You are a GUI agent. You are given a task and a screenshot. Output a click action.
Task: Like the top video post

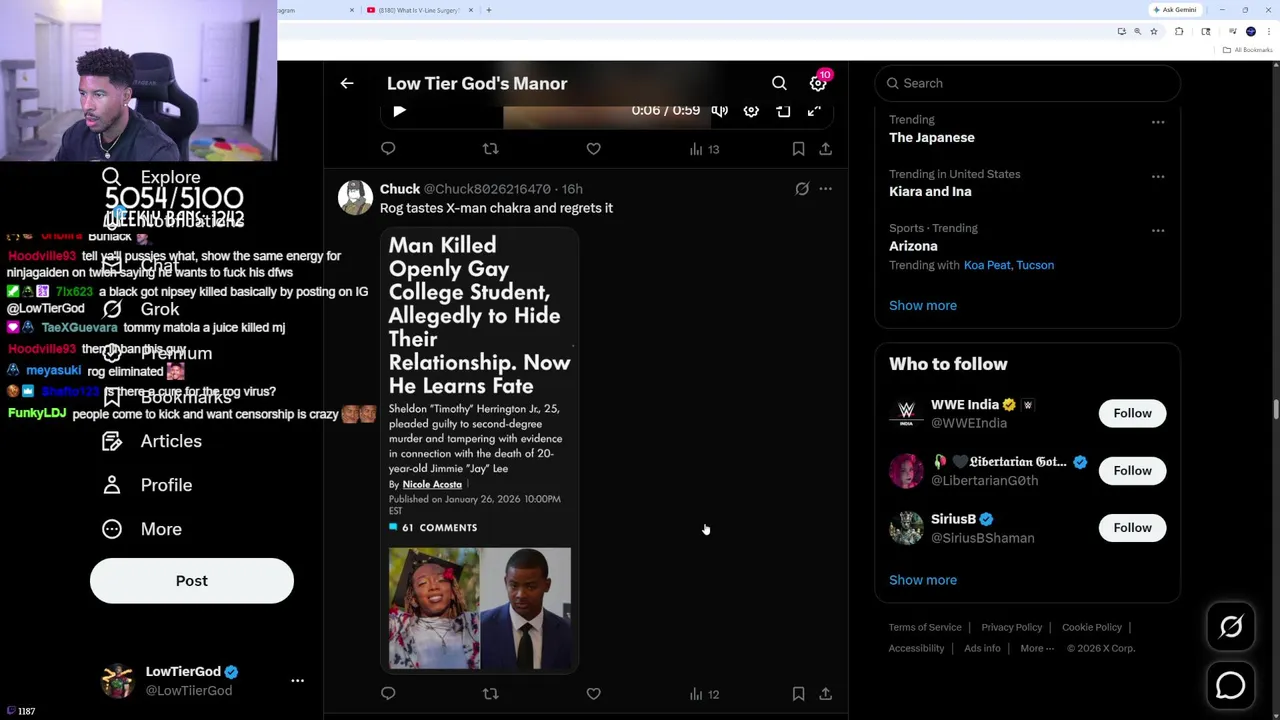click(x=593, y=149)
